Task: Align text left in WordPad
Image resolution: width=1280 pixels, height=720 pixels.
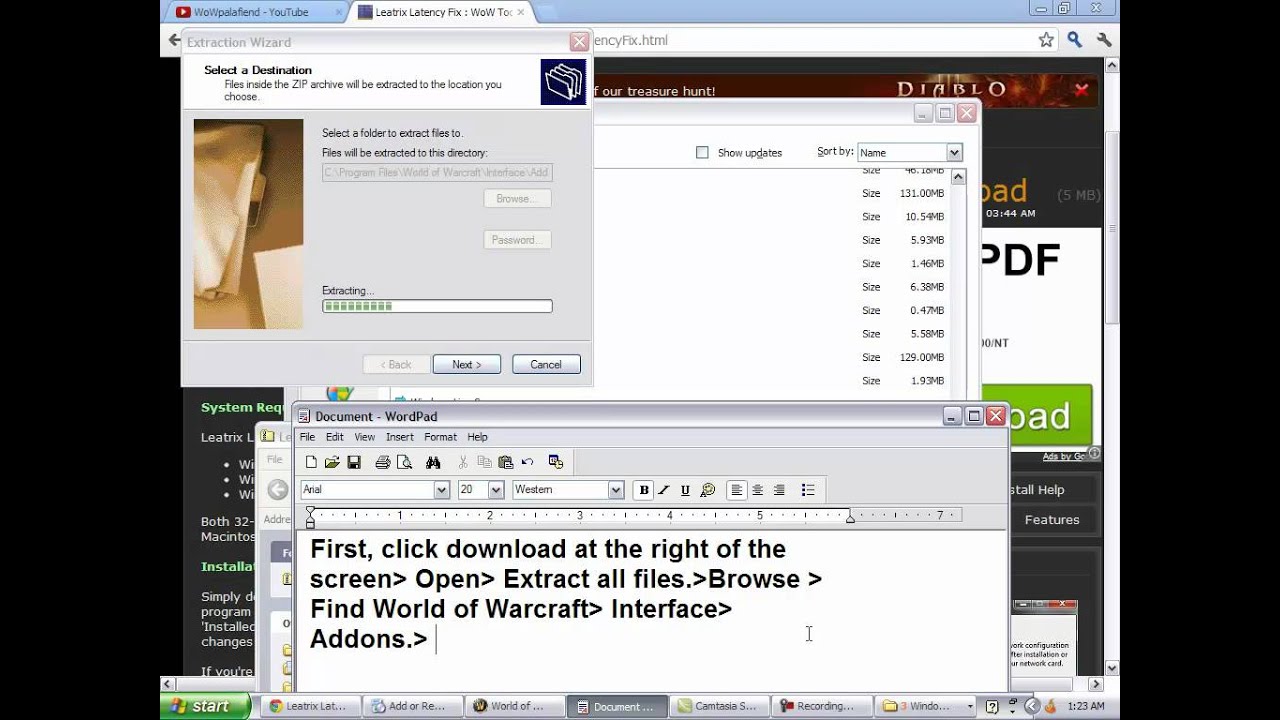Action: coord(737,490)
